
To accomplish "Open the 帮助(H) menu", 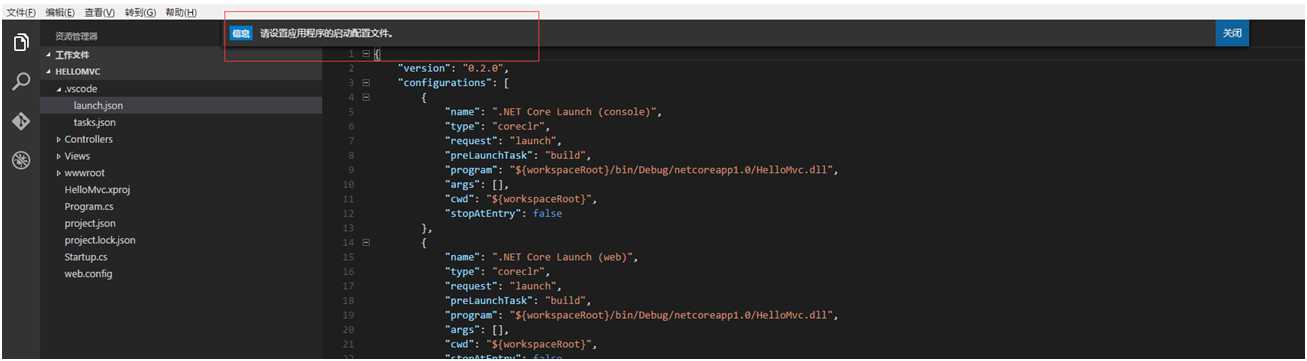I will pos(181,12).
